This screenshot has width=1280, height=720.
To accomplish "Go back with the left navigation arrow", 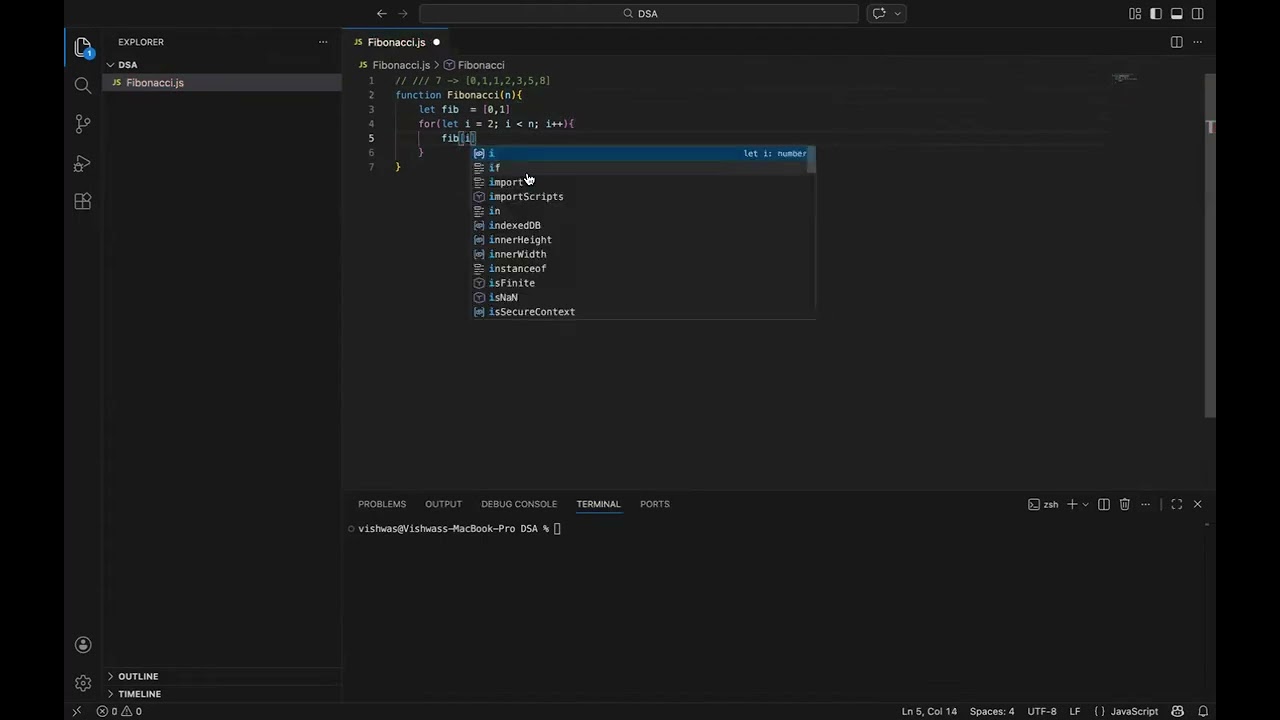I will [381, 13].
